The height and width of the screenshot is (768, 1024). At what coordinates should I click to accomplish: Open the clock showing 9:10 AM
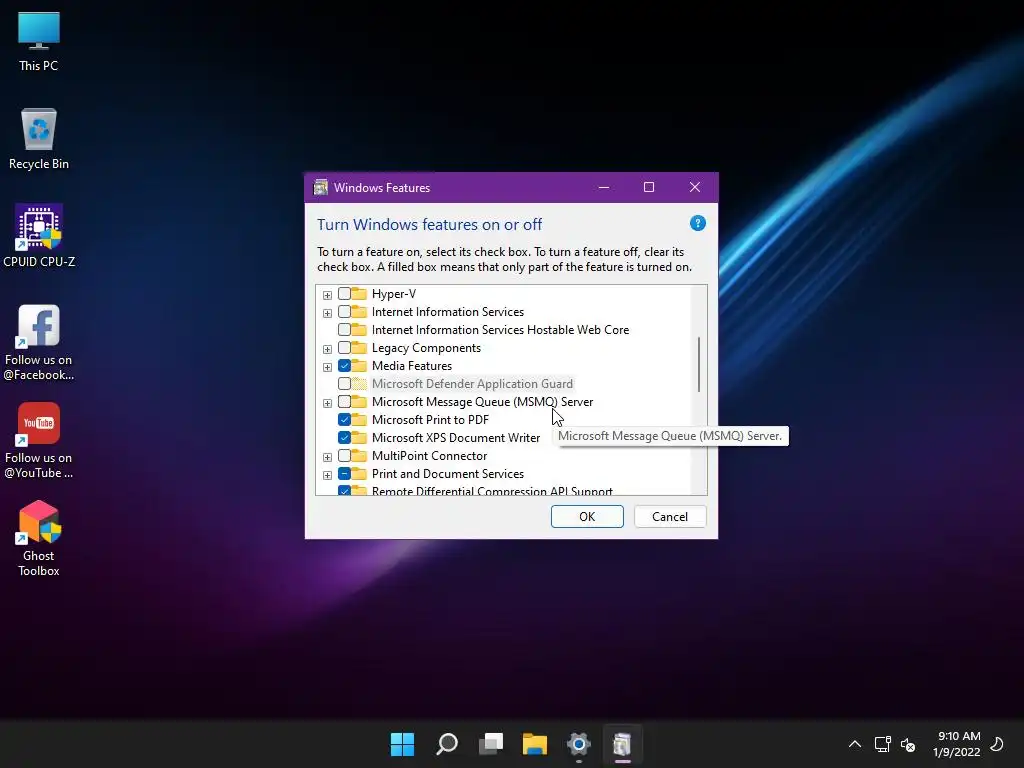click(957, 744)
